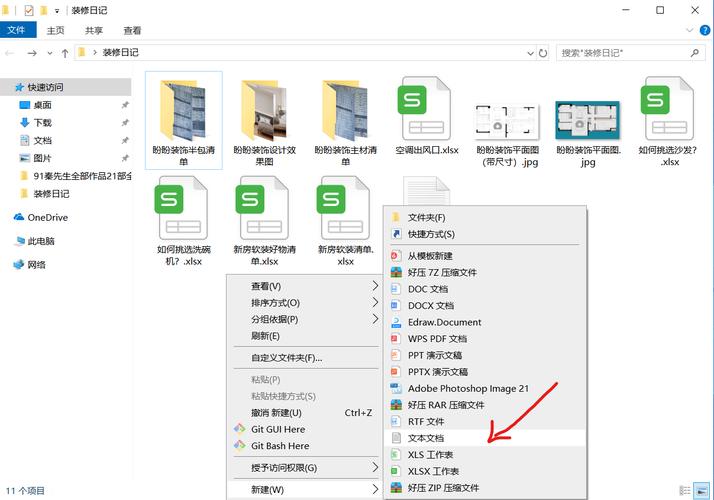Select the 盼盼装饰平面图(带尺寸).jpg thumbnail

(x=507, y=121)
